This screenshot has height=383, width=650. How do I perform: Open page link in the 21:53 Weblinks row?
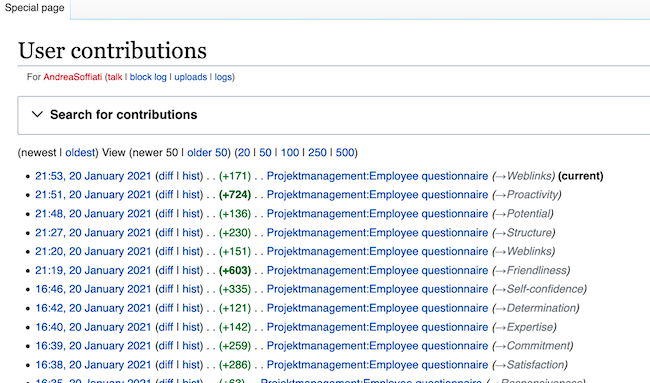coord(377,176)
